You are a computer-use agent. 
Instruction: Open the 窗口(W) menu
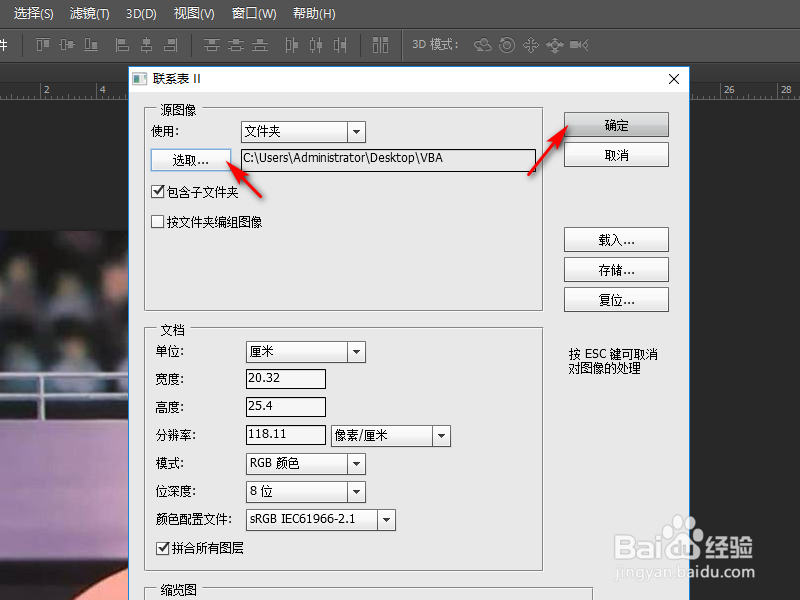tap(254, 13)
